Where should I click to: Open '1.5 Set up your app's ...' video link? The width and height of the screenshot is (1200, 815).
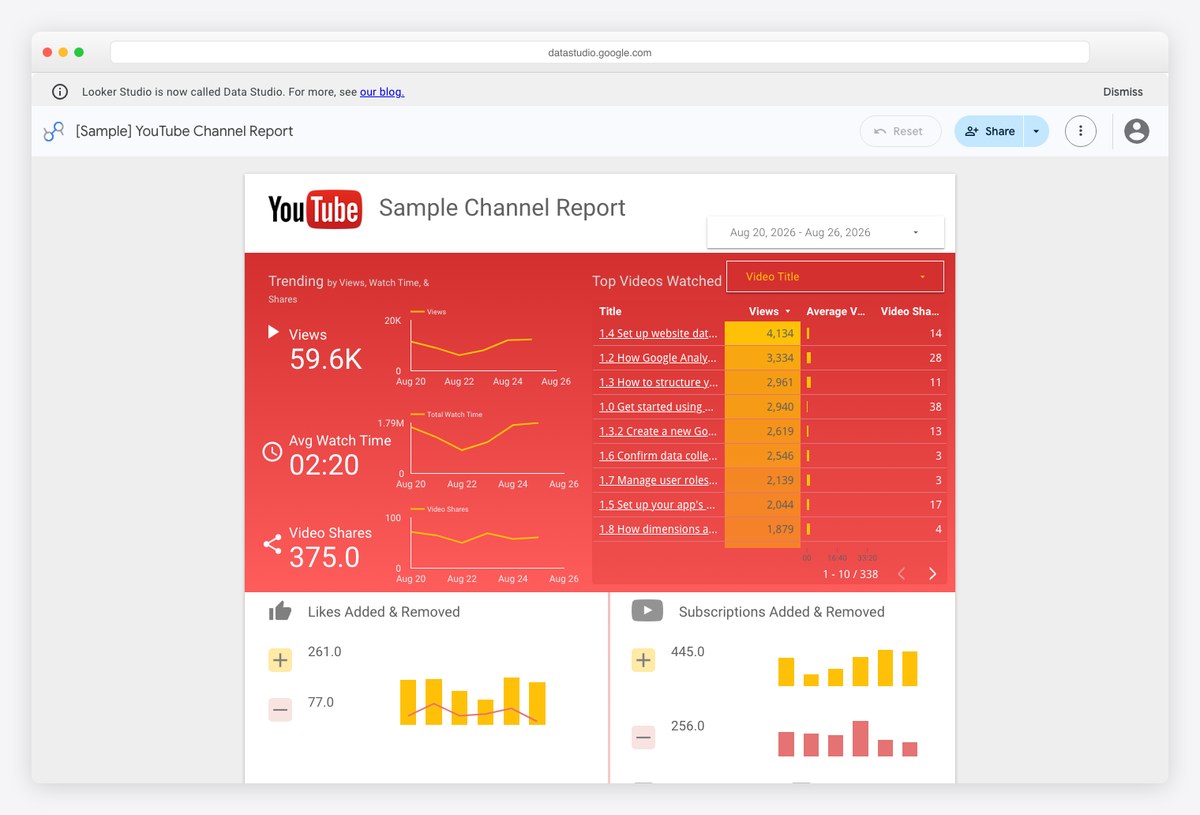click(x=658, y=505)
